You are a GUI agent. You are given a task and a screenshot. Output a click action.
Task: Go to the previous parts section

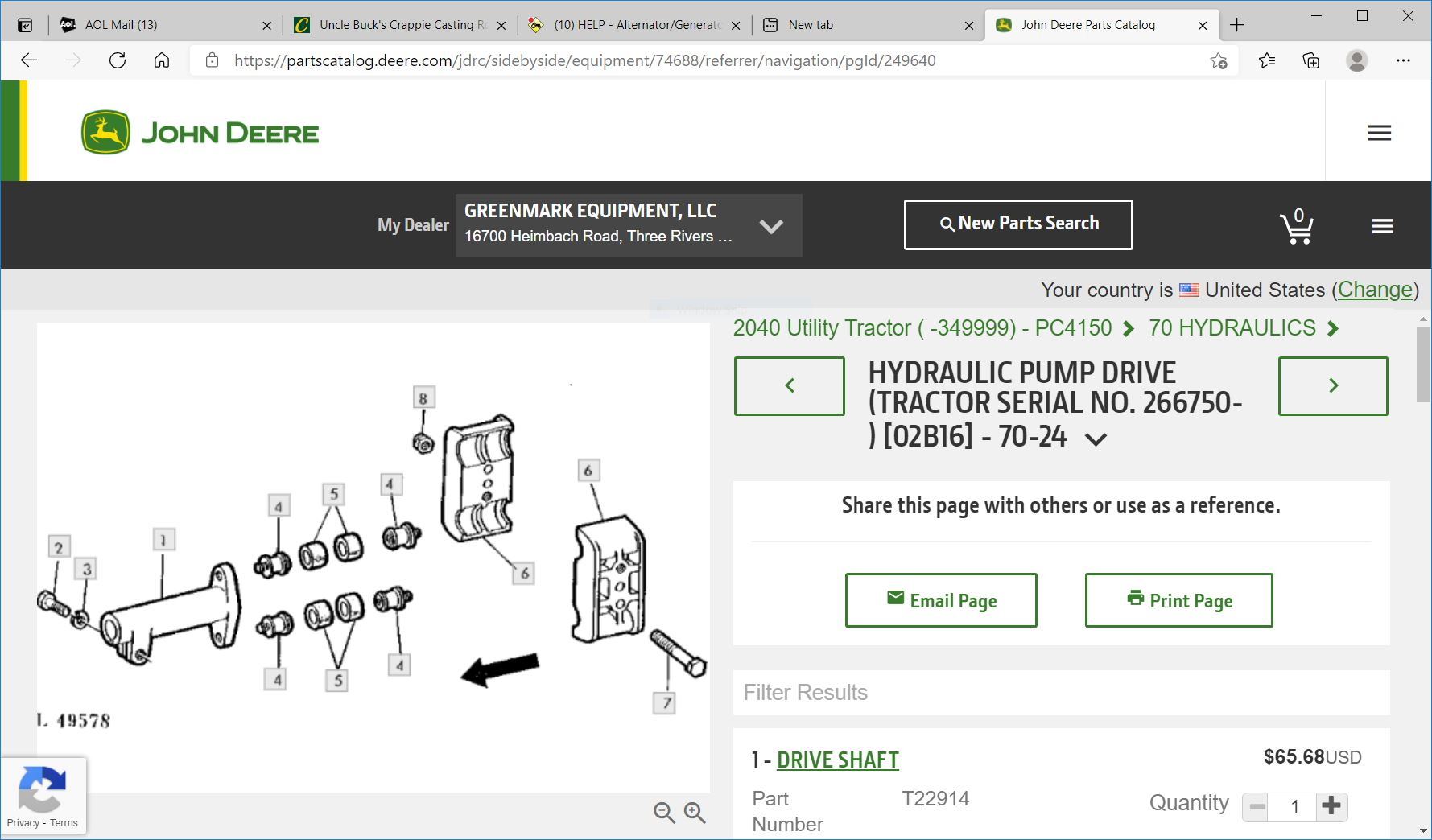(789, 386)
